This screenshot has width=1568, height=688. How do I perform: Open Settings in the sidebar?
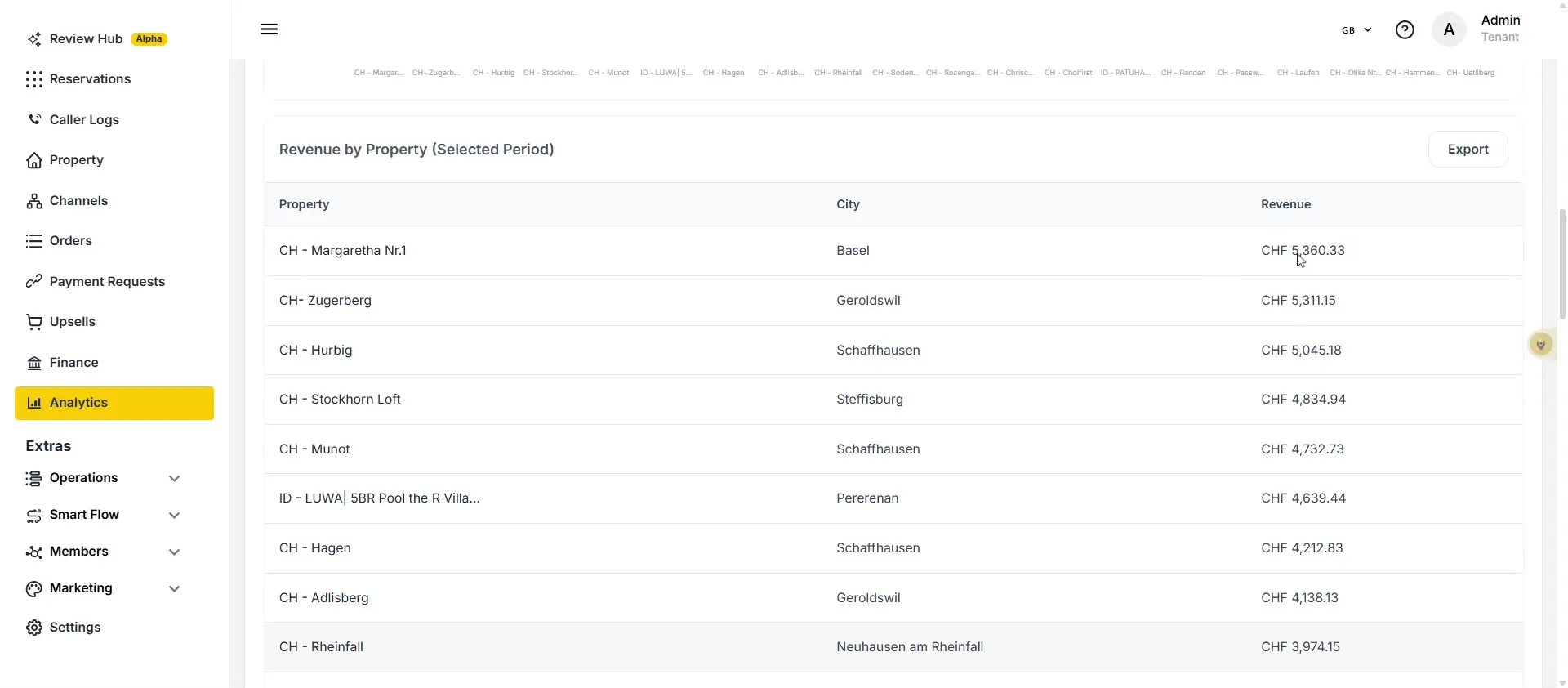(x=75, y=628)
